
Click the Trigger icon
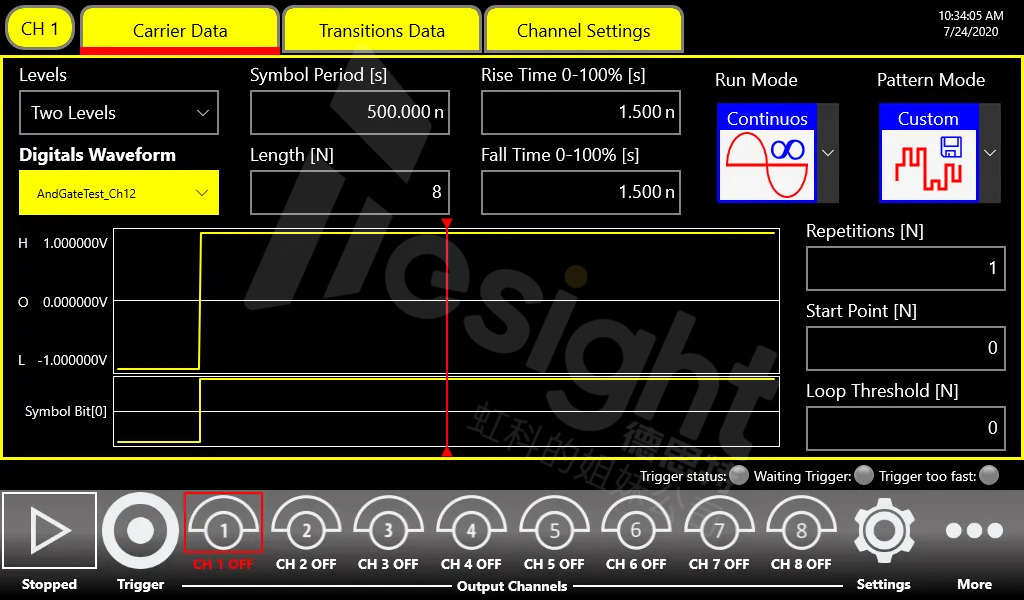[x=140, y=532]
